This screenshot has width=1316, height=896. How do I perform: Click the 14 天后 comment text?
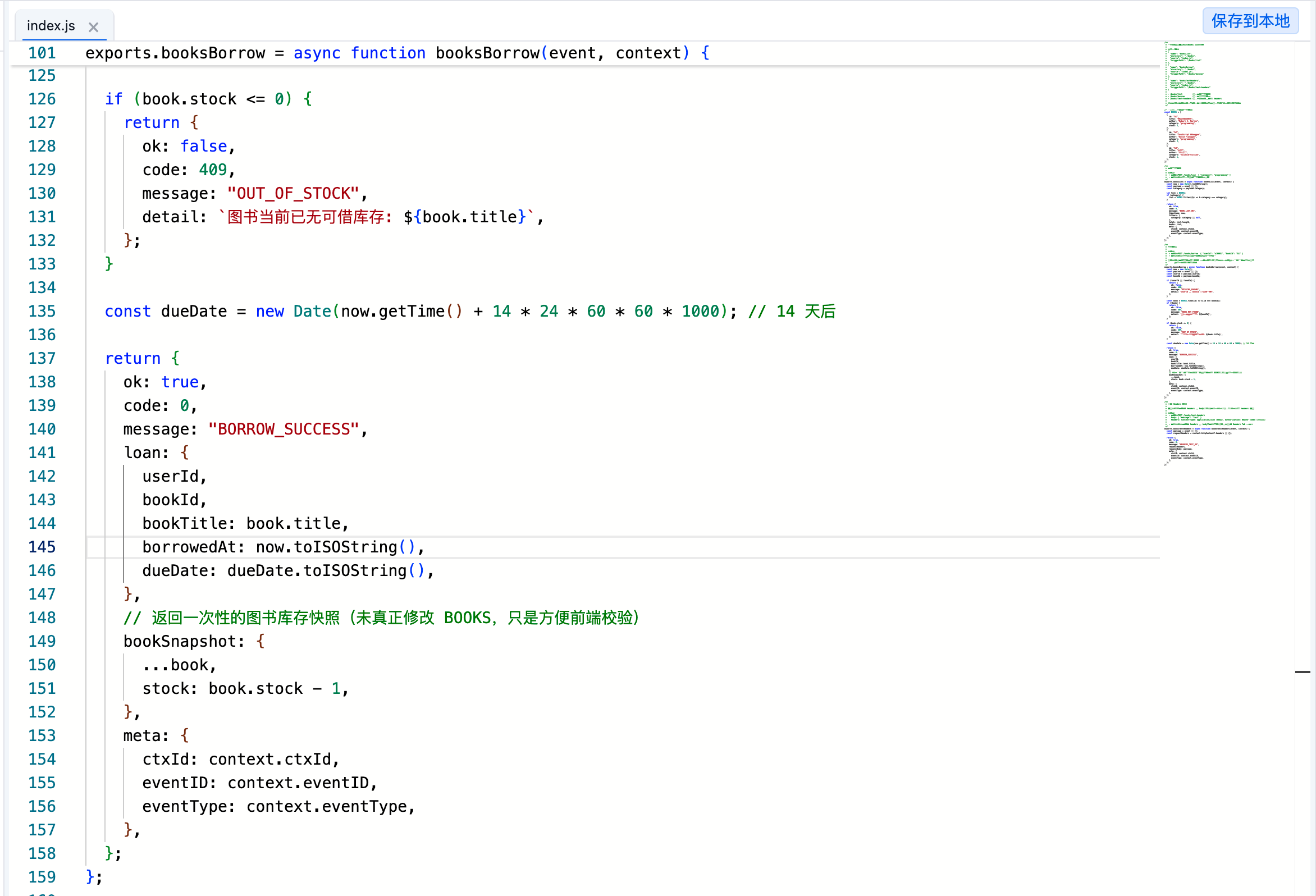coord(805,312)
